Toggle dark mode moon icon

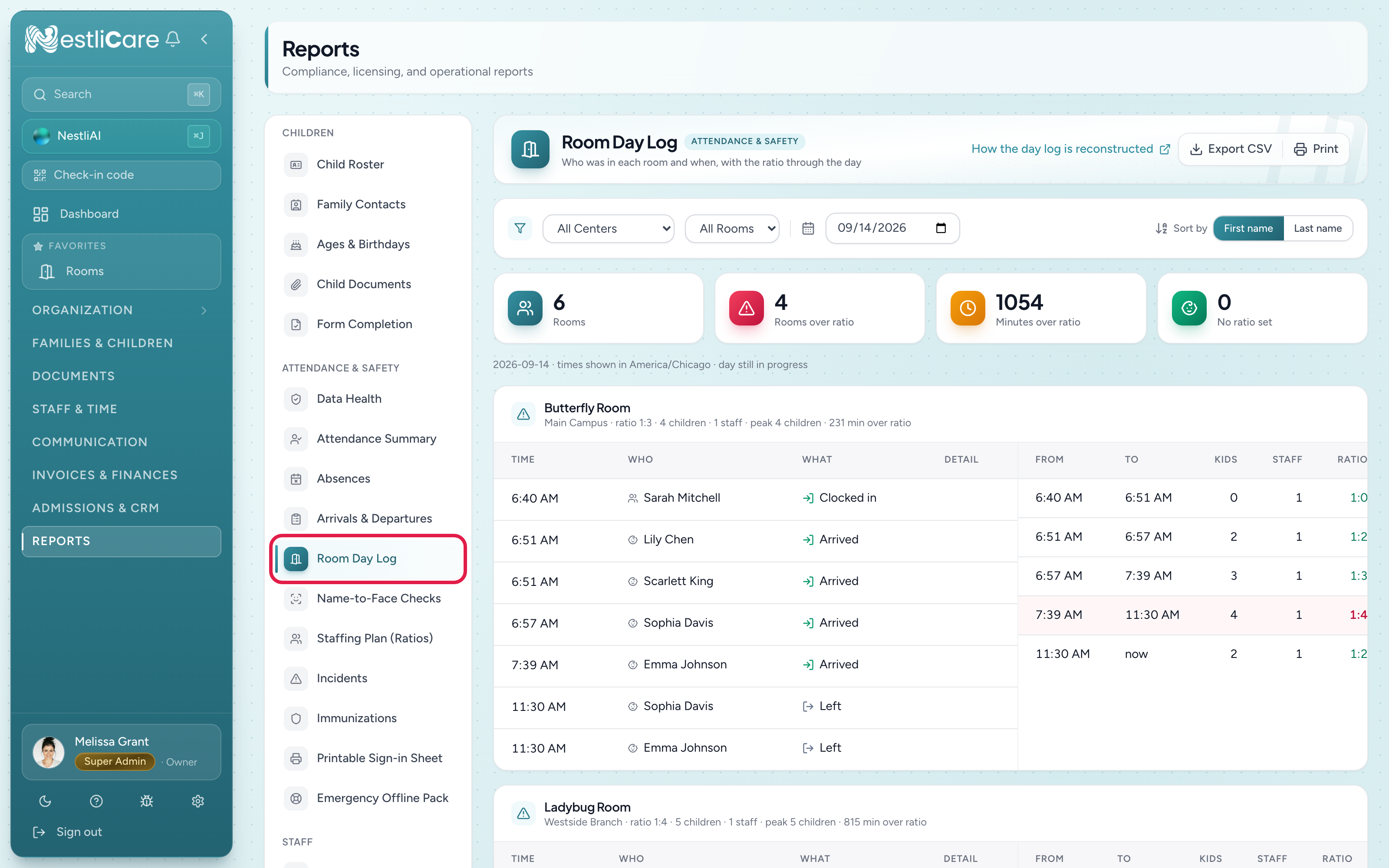(45, 801)
